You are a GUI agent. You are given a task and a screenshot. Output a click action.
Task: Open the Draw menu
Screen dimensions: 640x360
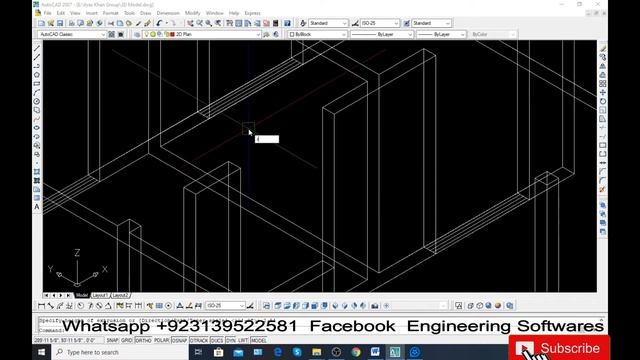(145, 13)
